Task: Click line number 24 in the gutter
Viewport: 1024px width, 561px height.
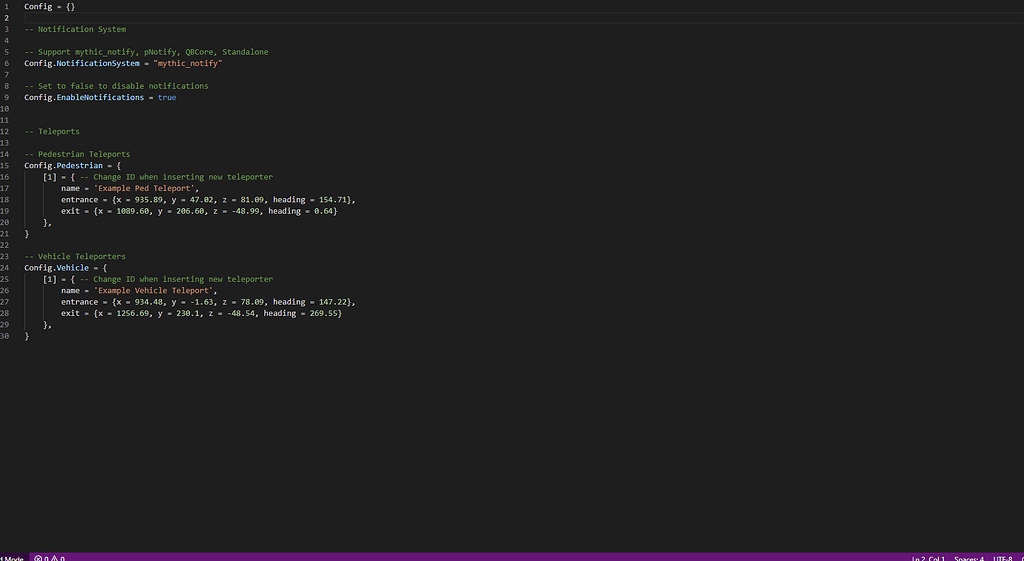Action: pyautogui.click(x=5, y=268)
